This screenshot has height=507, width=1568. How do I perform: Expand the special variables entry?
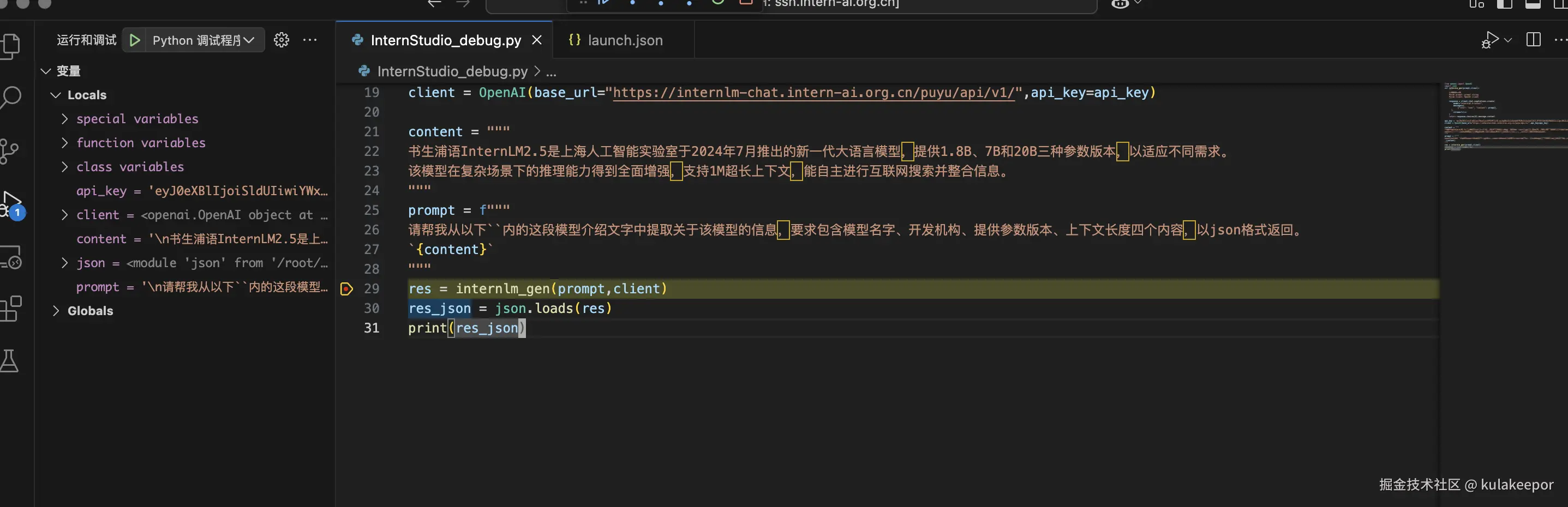pyautogui.click(x=64, y=118)
